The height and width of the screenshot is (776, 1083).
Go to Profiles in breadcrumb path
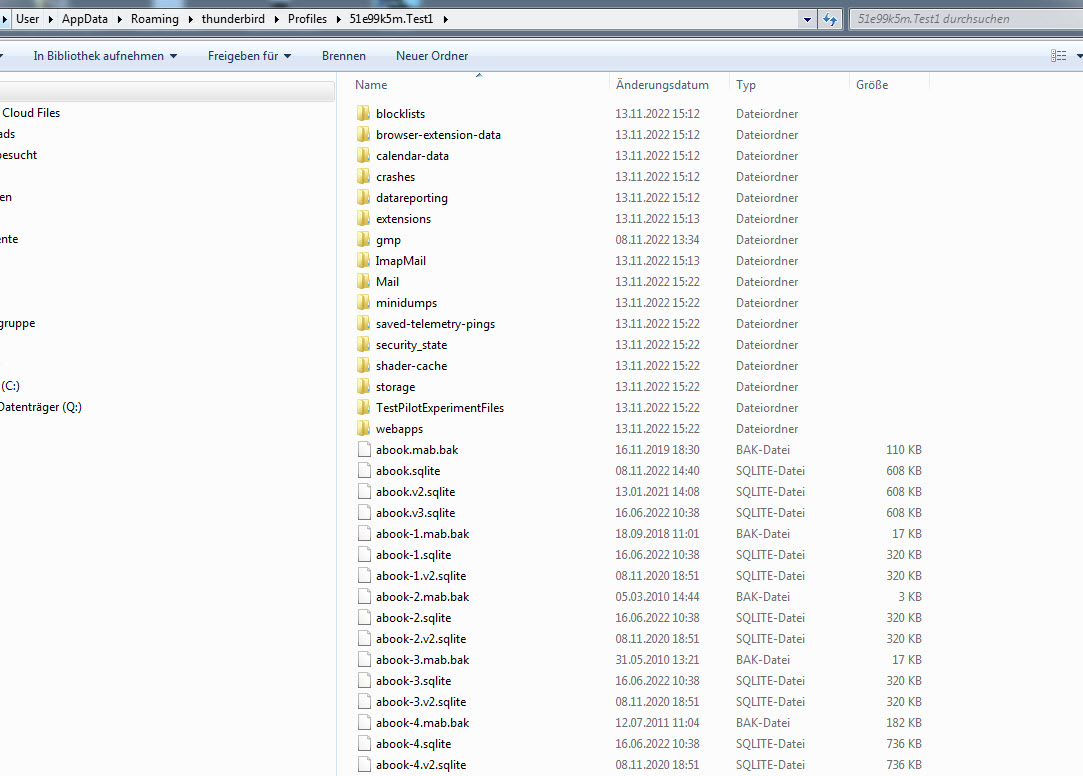point(307,19)
